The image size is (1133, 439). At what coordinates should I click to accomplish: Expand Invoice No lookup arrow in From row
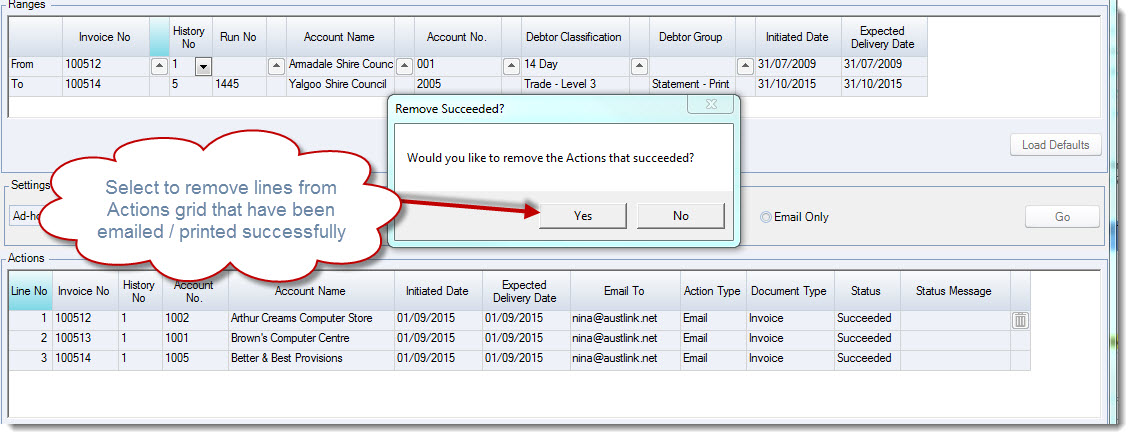(x=158, y=66)
